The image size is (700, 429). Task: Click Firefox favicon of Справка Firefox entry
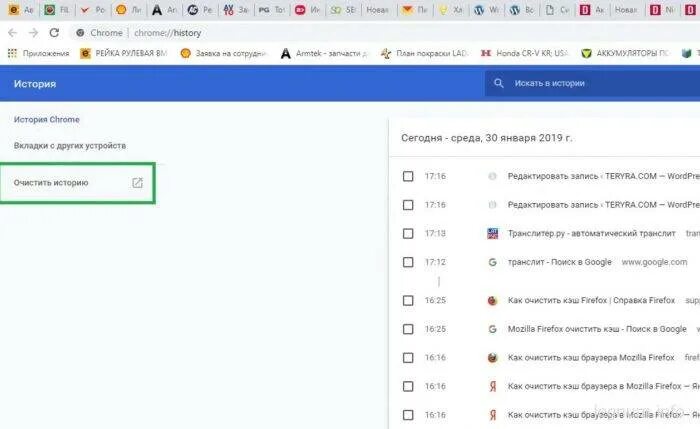pos(492,300)
